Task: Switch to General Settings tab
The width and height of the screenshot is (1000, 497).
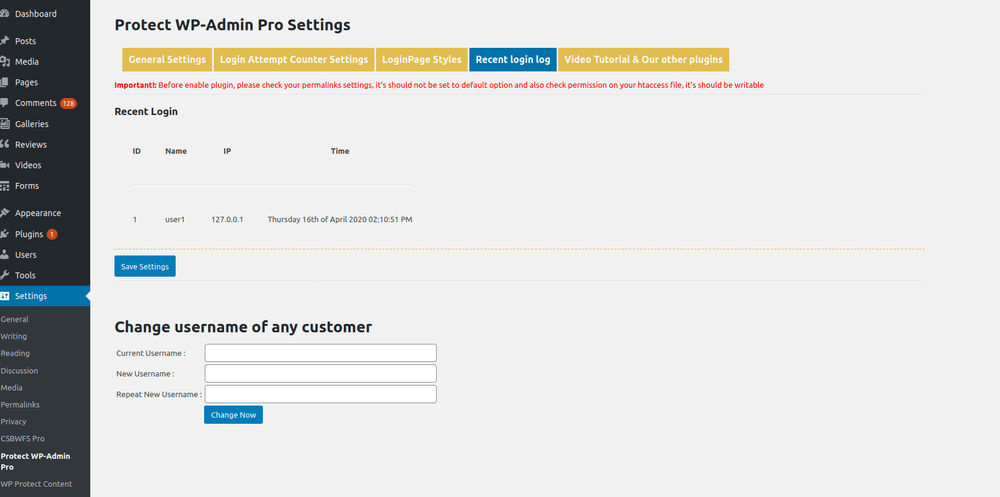Action: tap(167, 59)
